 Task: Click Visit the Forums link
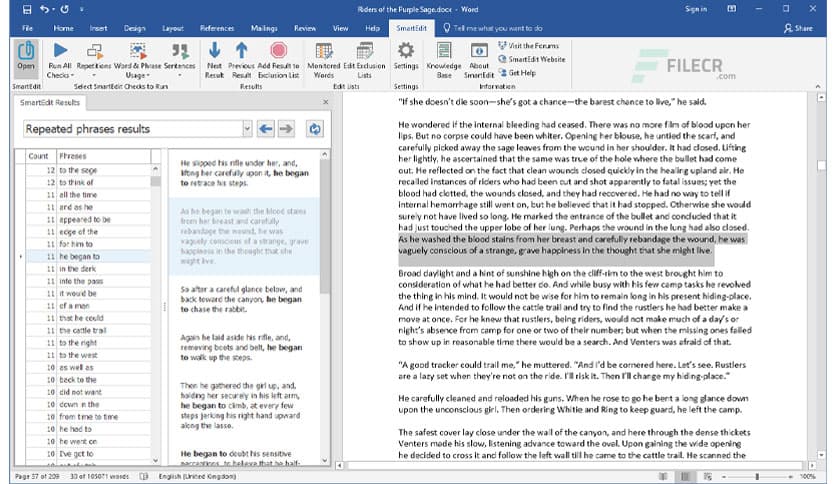click(528, 46)
